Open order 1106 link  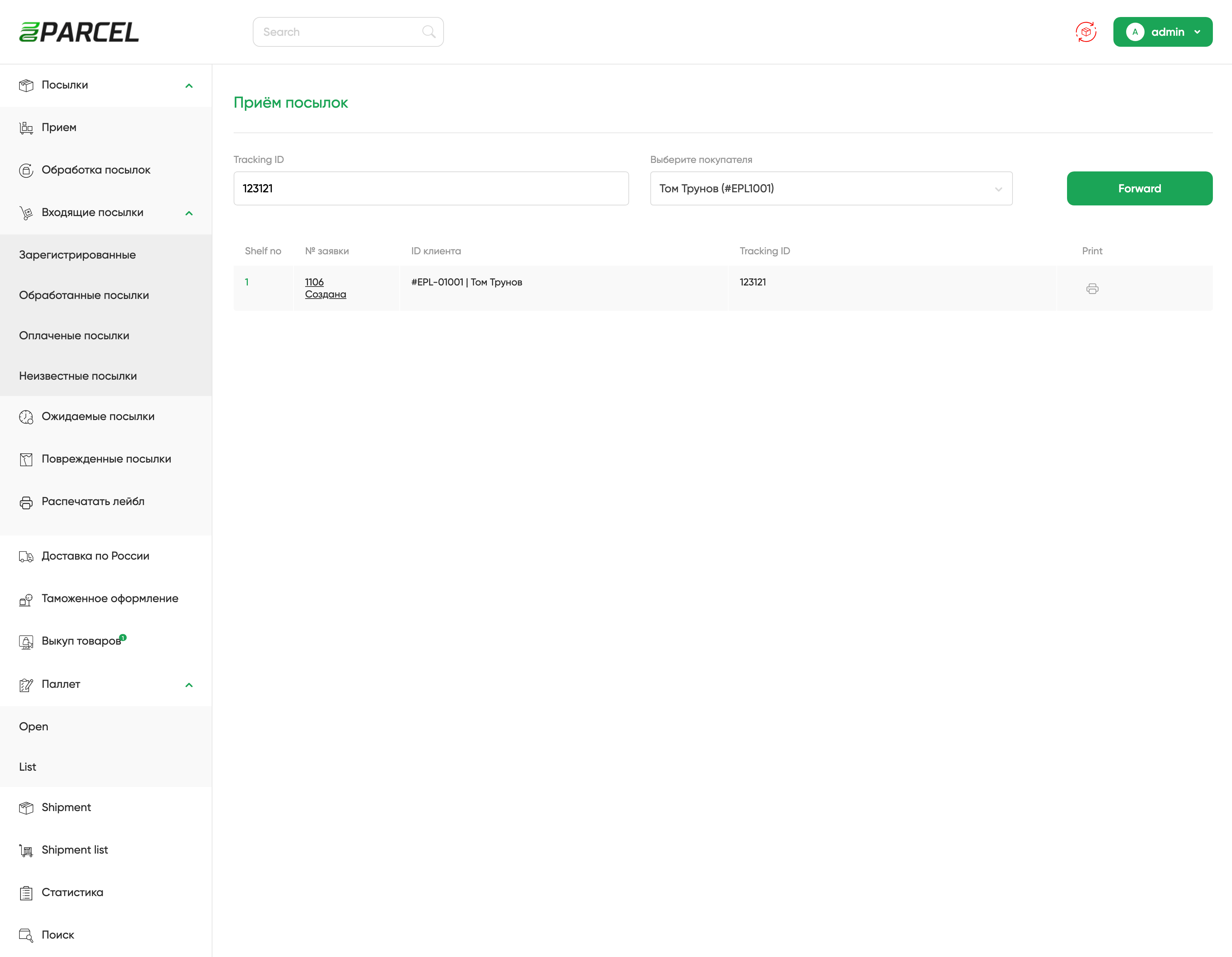pos(314,282)
